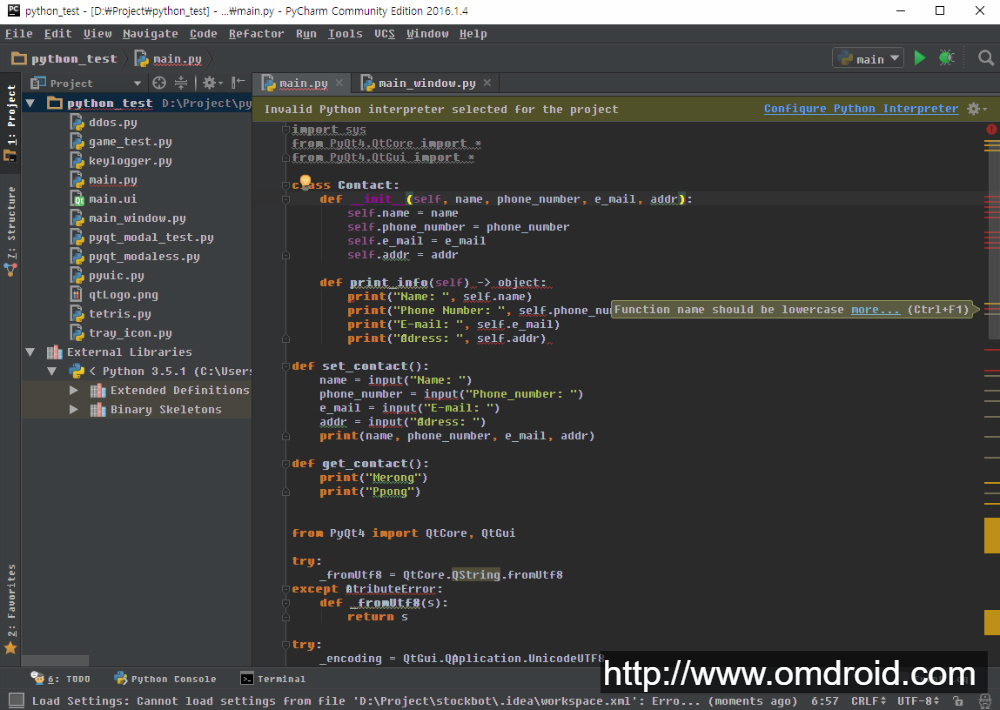The image size is (1000, 710).
Task: Hide the Project tool window icon
Action: 238,83
